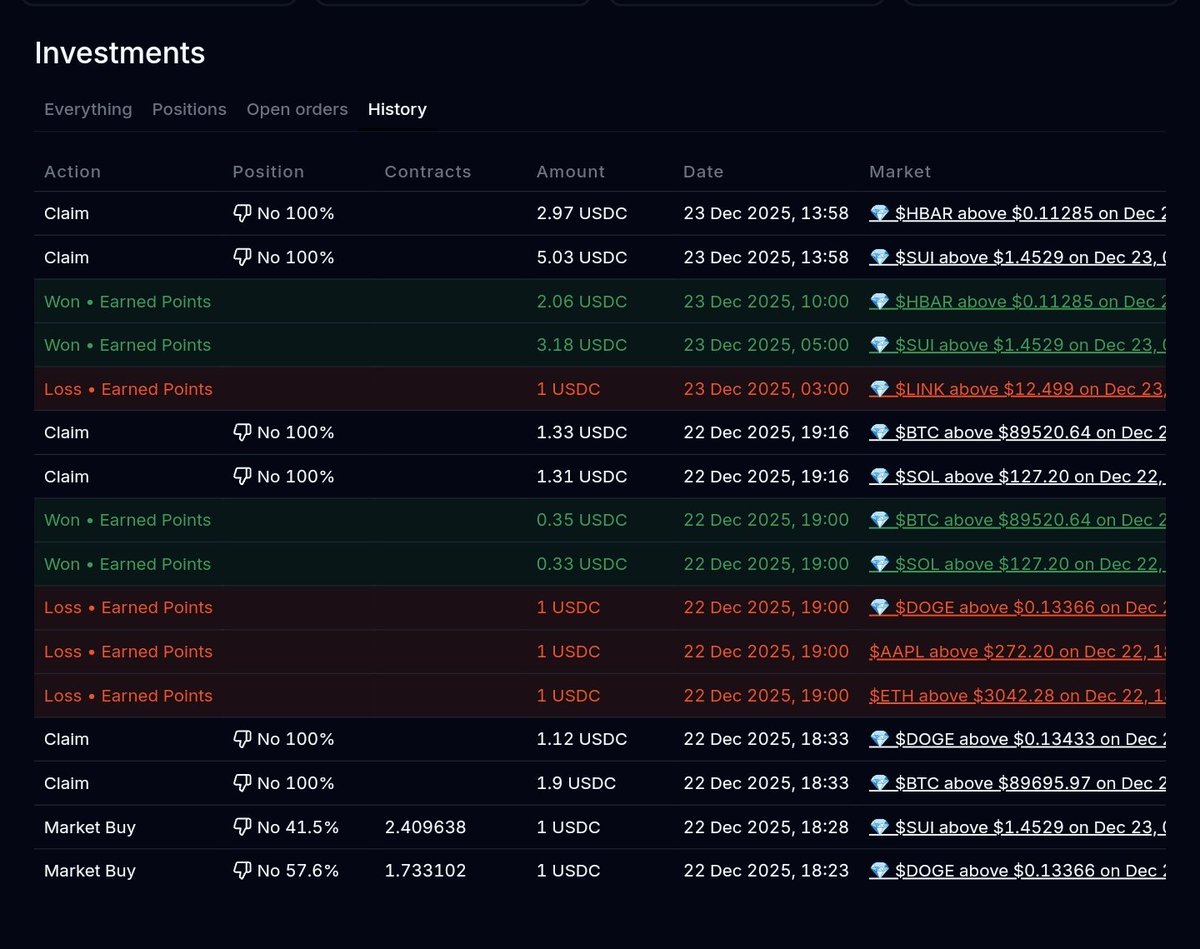Open red $DOGE above $0.13366 link in Loss row
This screenshot has width=1200, height=949.
pos(1017,607)
